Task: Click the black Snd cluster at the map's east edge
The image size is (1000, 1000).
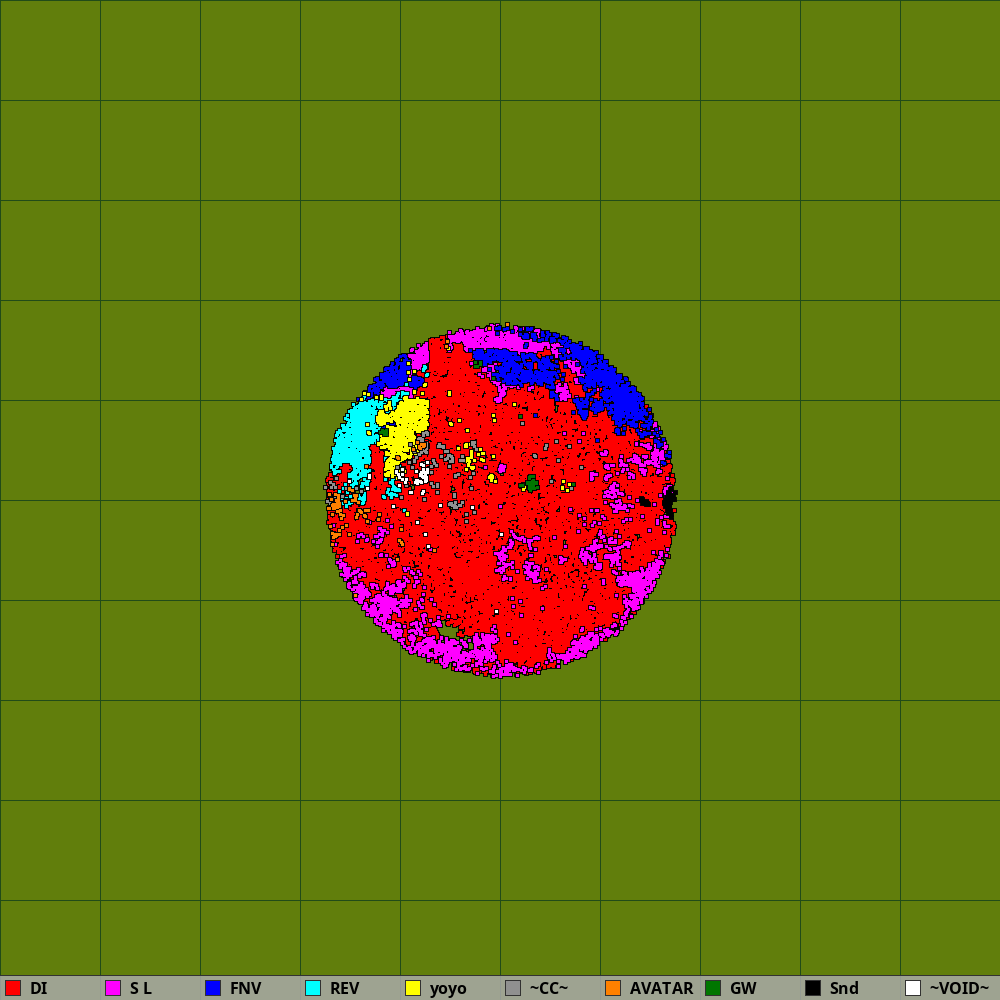Action: 668,501
